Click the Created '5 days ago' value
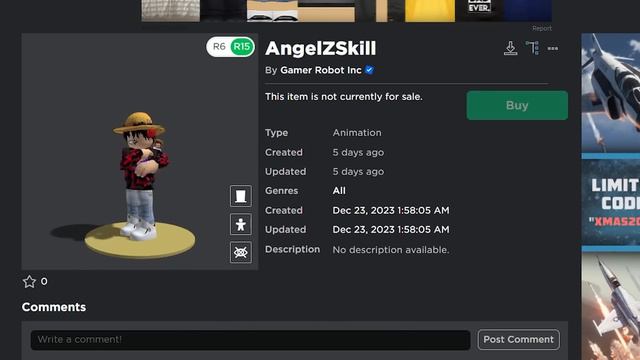640x360 pixels. [x=358, y=152]
